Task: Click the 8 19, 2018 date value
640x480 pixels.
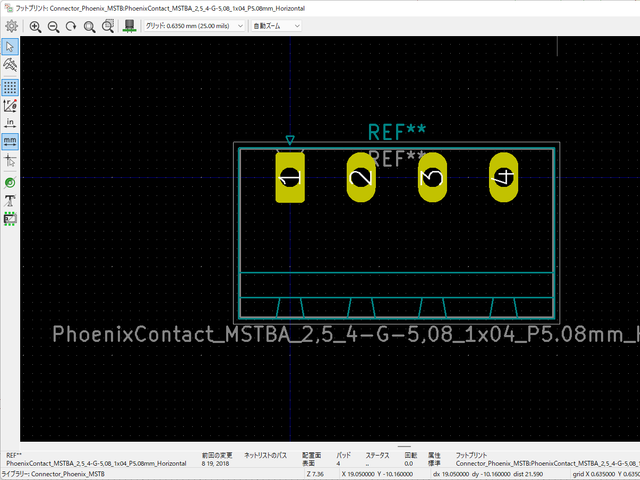Action: point(215,464)
